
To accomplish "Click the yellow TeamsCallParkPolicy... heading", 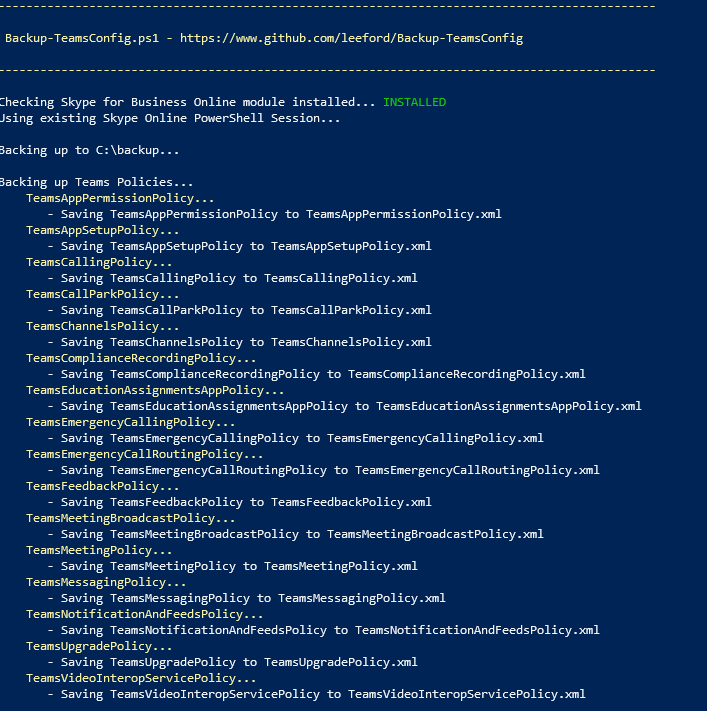I will click(102, 294).
